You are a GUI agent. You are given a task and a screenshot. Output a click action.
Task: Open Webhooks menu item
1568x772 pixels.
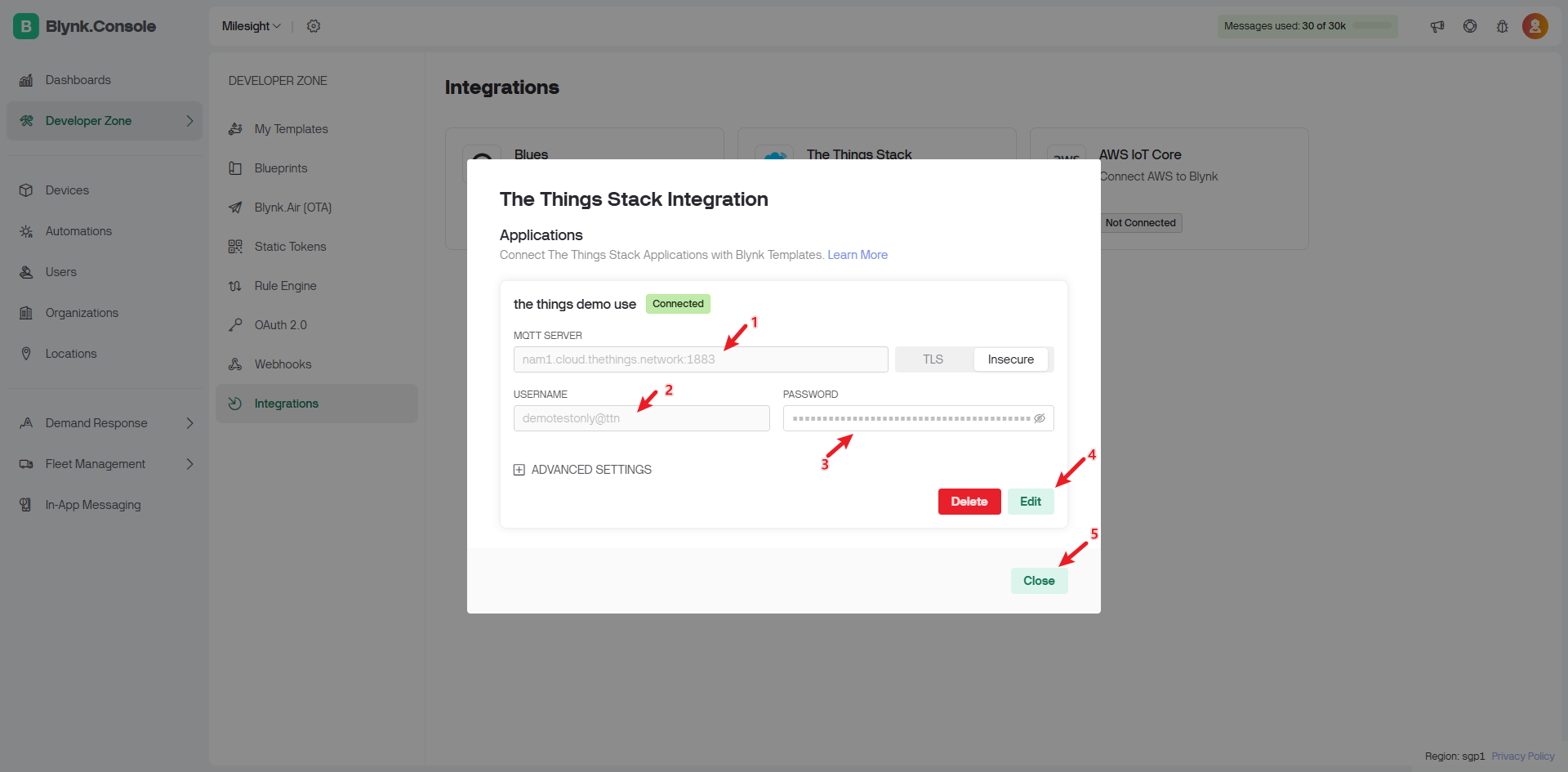point(317,364)
